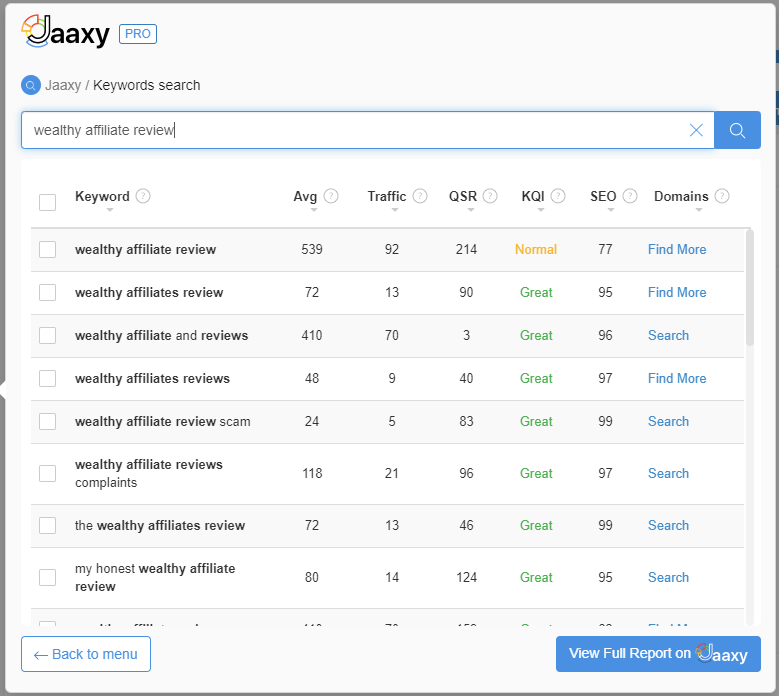The width and height of the screenshot is (779, 696).
Task: Click the Avg value 539
Action: (312, 249)
